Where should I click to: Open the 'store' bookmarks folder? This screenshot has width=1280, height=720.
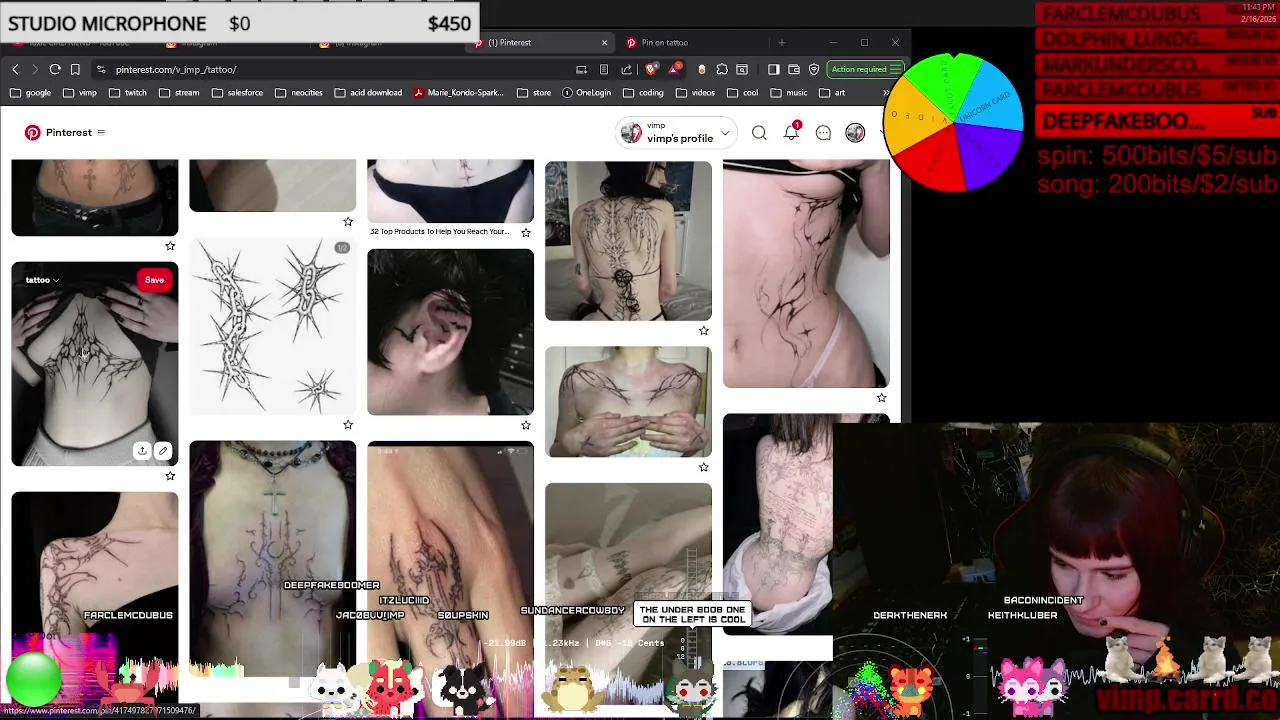click(534, 92)
